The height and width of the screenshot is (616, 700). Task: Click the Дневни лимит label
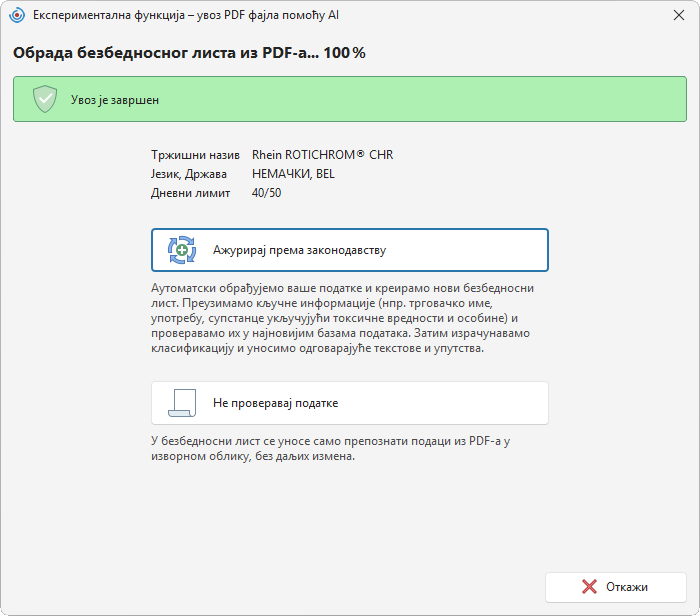(191, 193)
